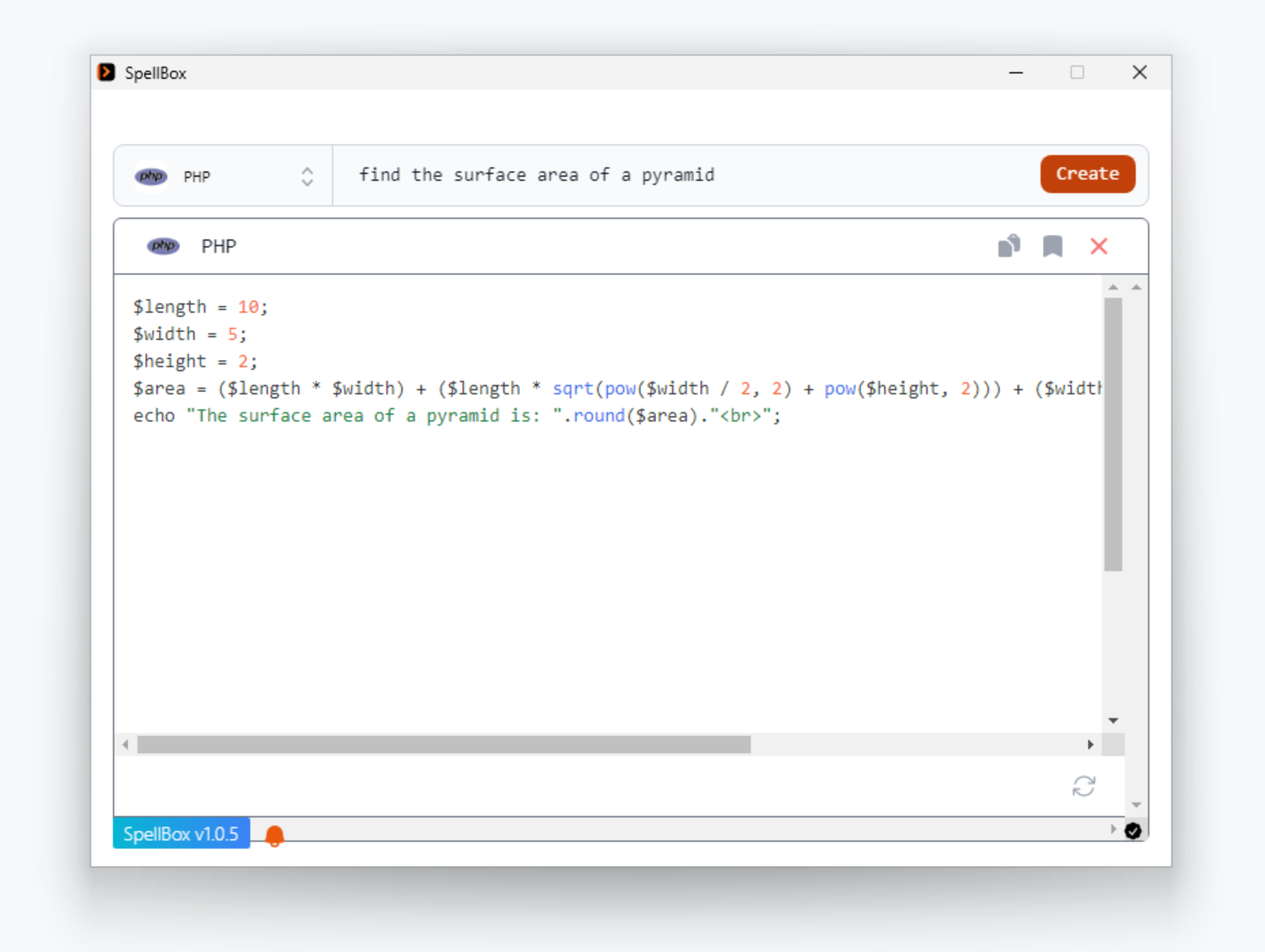
Task: Click outer panel scroll up arrow
Action: tap(1136, 287)
